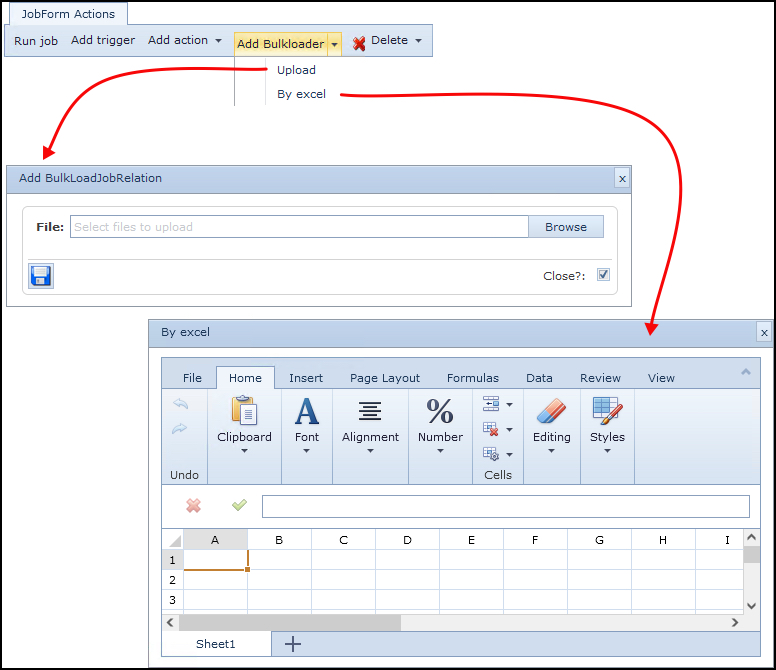
Task: Click the Redo arrow icon in ribbon
Action: coord(180,428)
